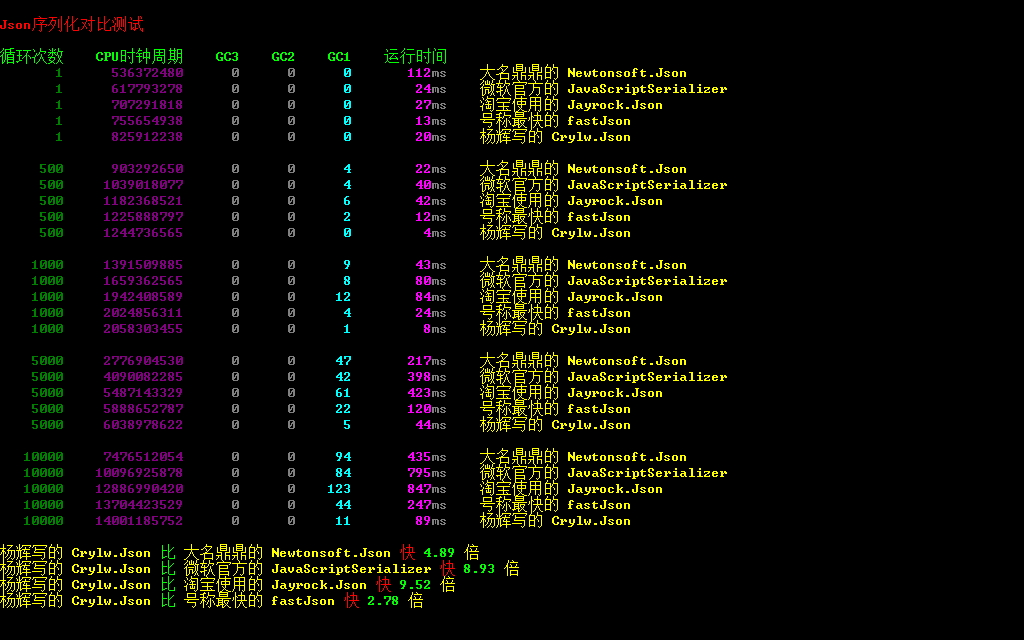Select CPU cycle value 1039018077
Image resolution: width=1024 pixels, height=640 pixels.
(143, 185)
